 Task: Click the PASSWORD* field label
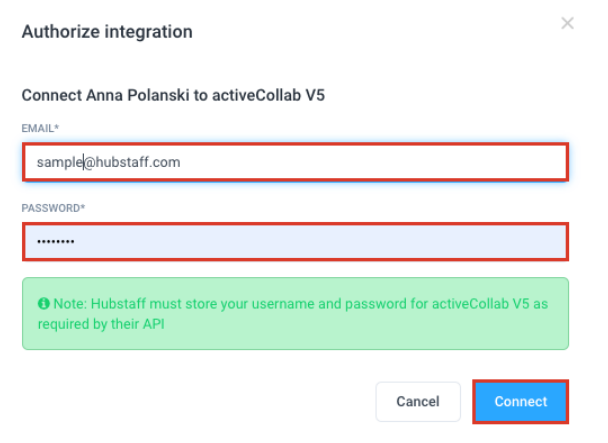(53, 208)
